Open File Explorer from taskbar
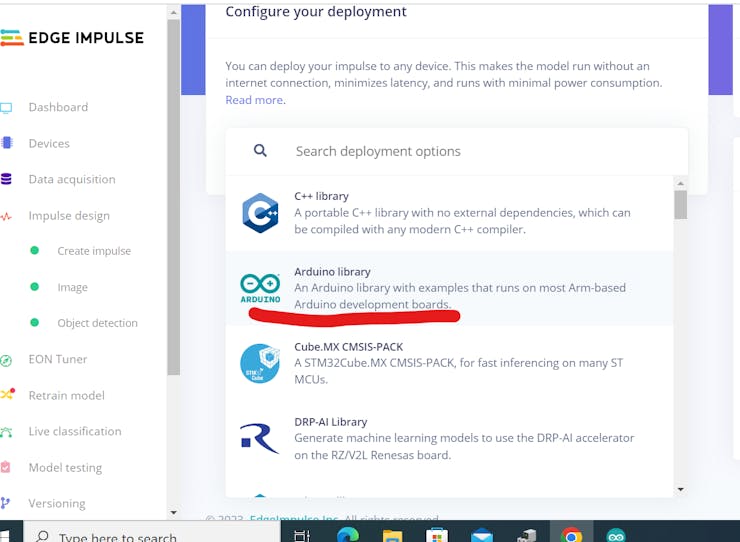This screenshot has width=740, height=542. tap(392, 536)
